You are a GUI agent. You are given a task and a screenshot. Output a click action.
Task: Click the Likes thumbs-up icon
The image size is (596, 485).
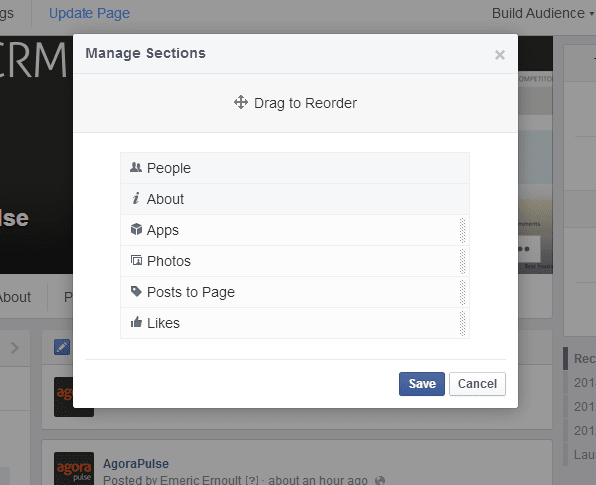click(136, 322)
